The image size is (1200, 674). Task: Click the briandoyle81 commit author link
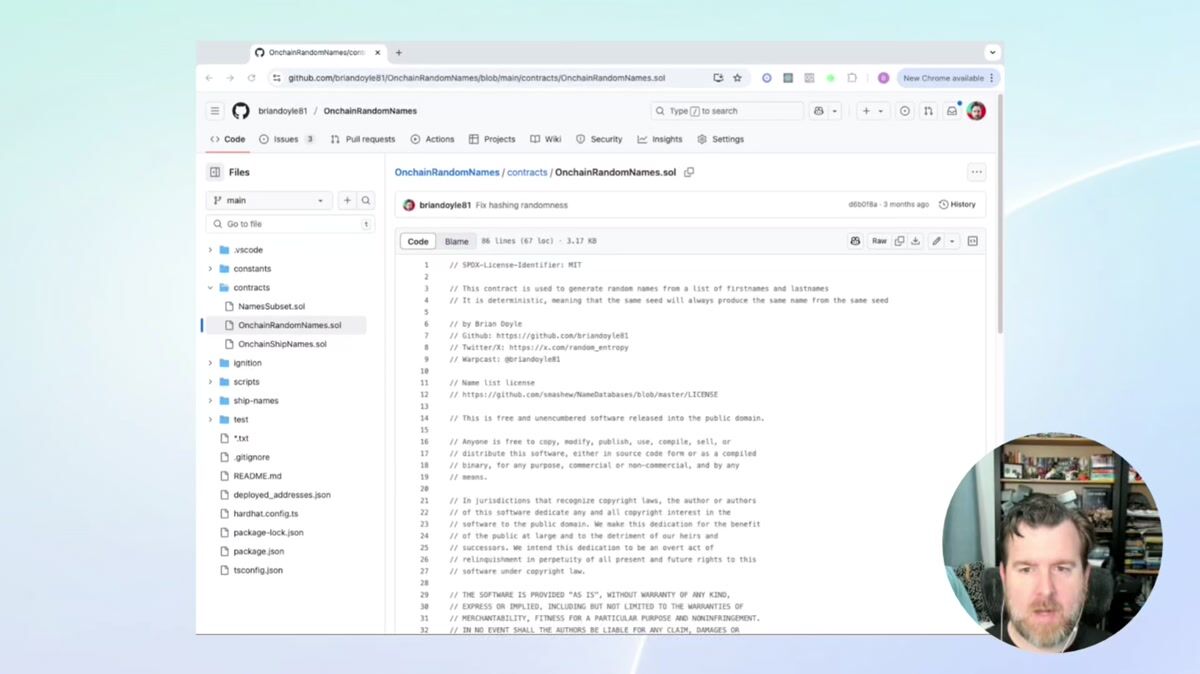tap(445, 205)
